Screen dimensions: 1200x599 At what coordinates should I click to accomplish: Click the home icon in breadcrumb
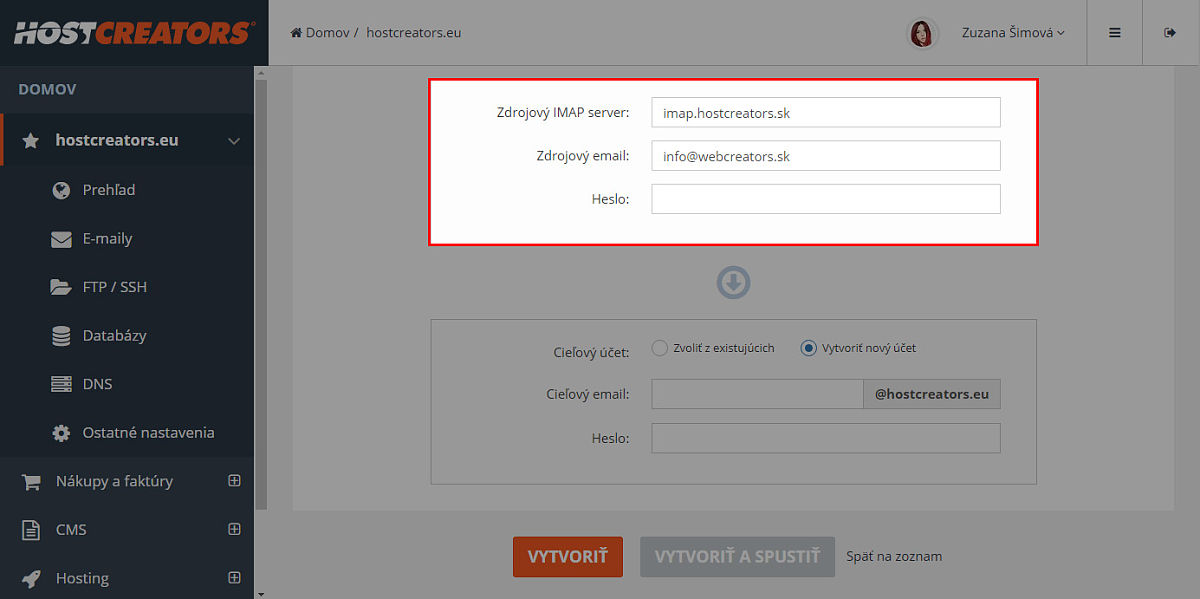click(x=296, y=33)
